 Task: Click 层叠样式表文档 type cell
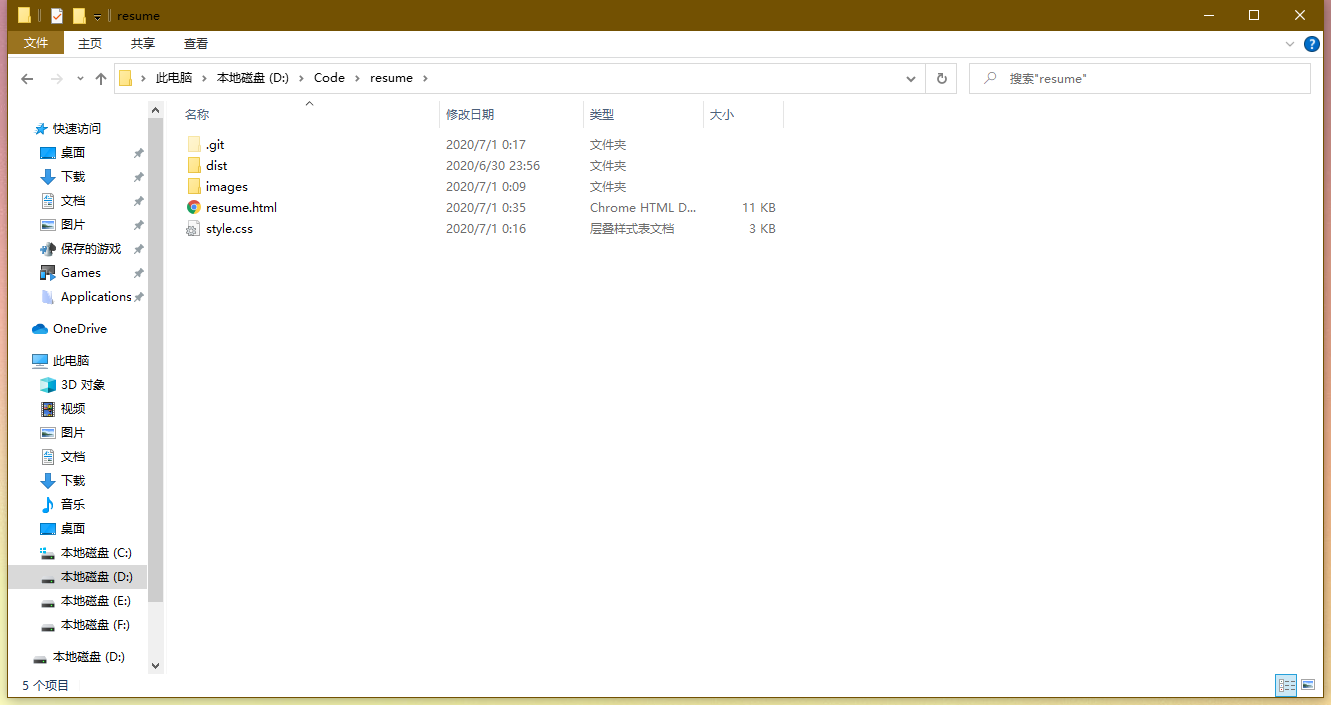(632, 229)
